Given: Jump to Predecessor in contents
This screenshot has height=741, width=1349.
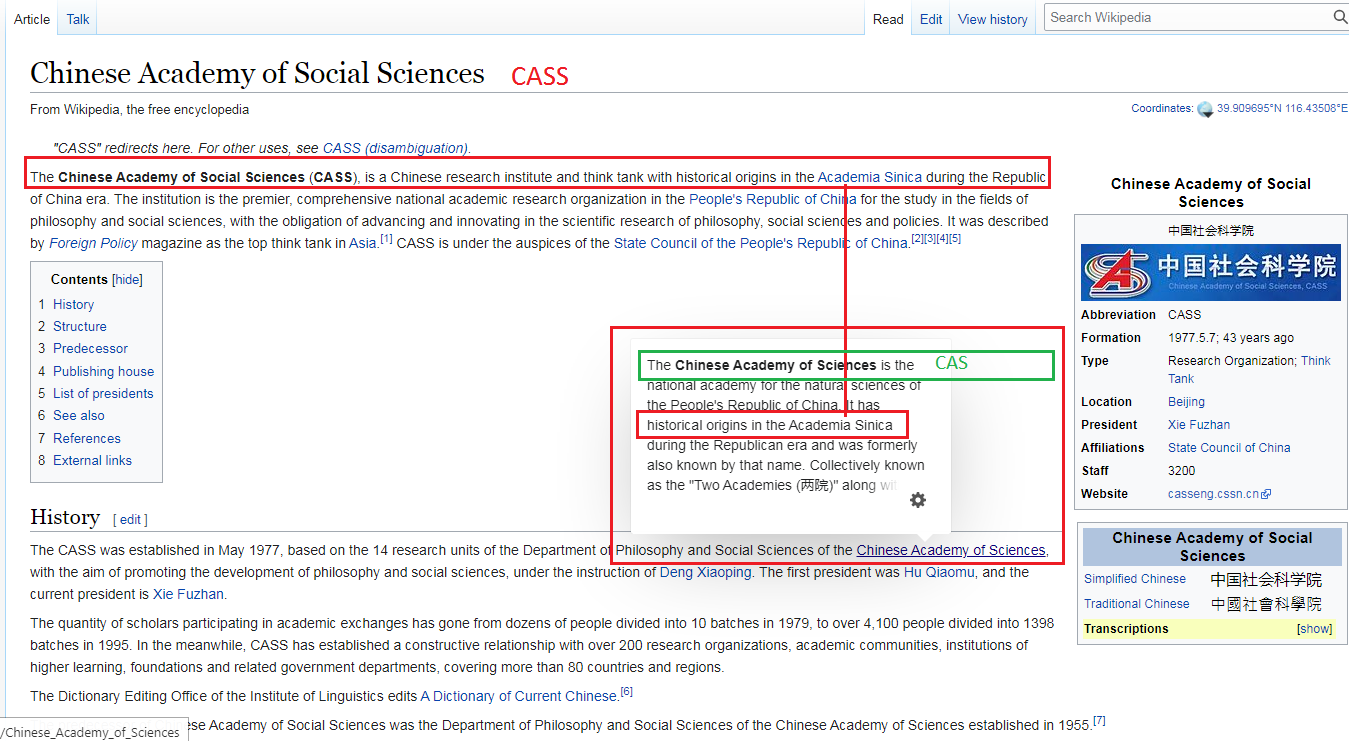Looking at the screenshot, I should (90, 348).
